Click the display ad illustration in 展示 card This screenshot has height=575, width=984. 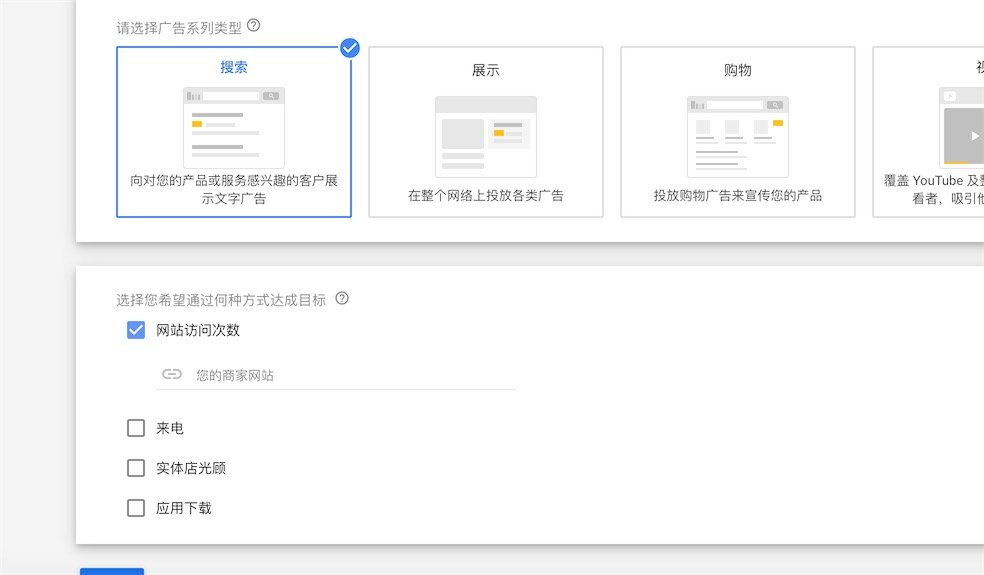486,136
